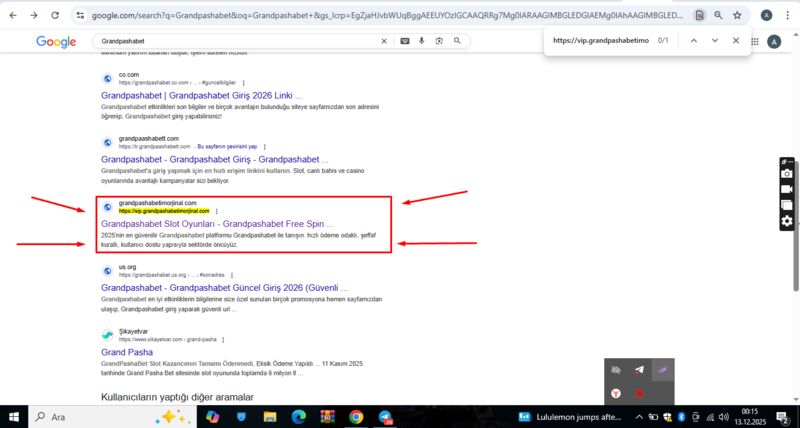Open File Explorer from the taskbar
The width and height of the screenshot is (800, 428).
(270, 417)
